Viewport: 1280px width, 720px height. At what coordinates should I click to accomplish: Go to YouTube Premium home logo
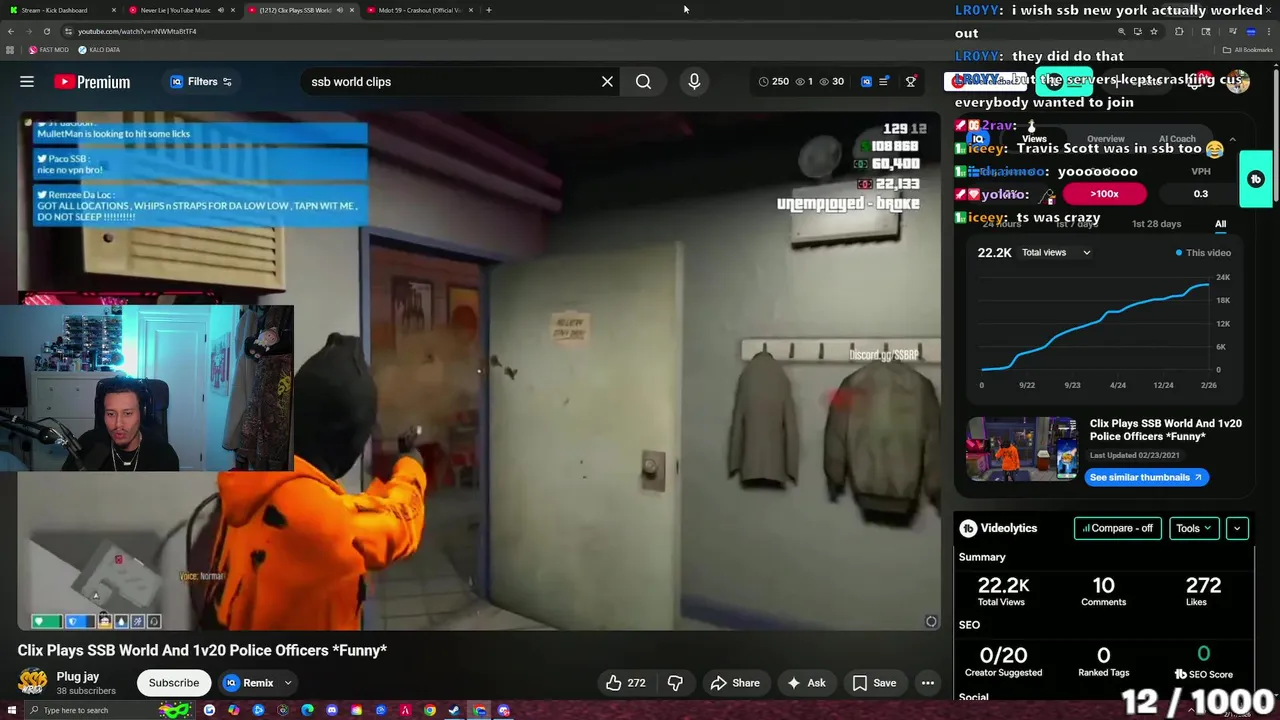click(92, 82)
